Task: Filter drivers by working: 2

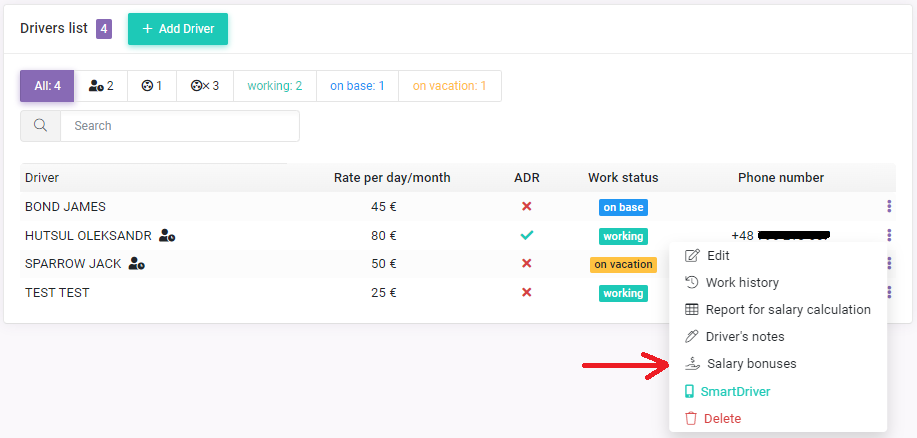Action: (275, 86)
